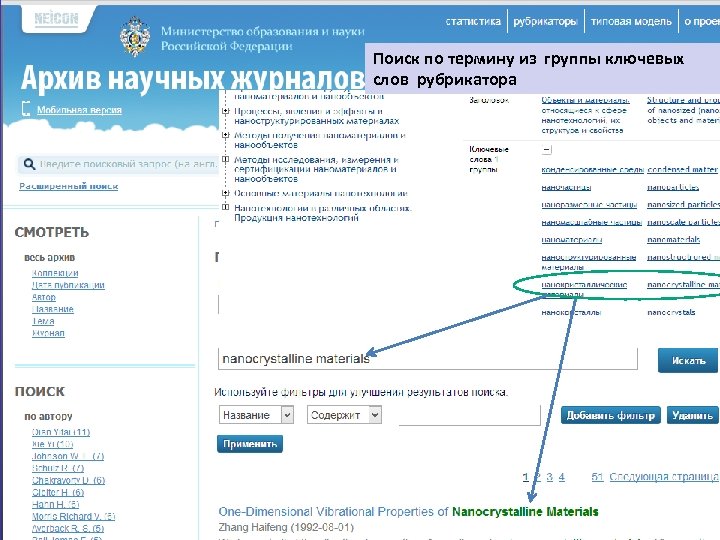
Task: Click the Архив научных журналов title
Action: coord(193,78)
